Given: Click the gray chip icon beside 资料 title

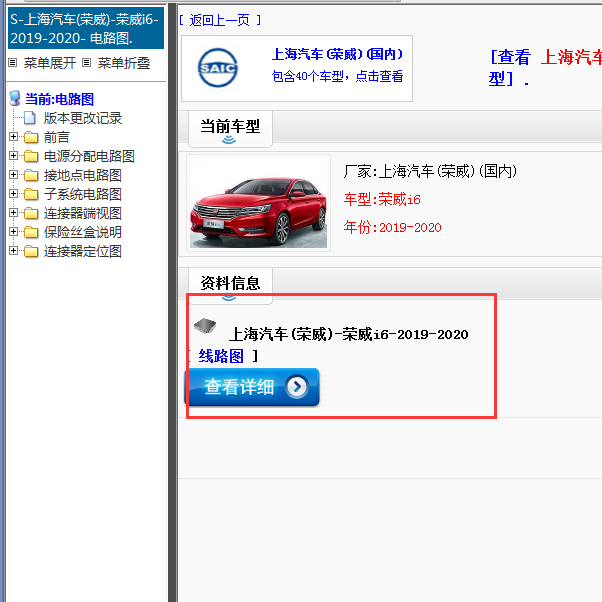Looking at the screenshot, I should coord(205,326).
